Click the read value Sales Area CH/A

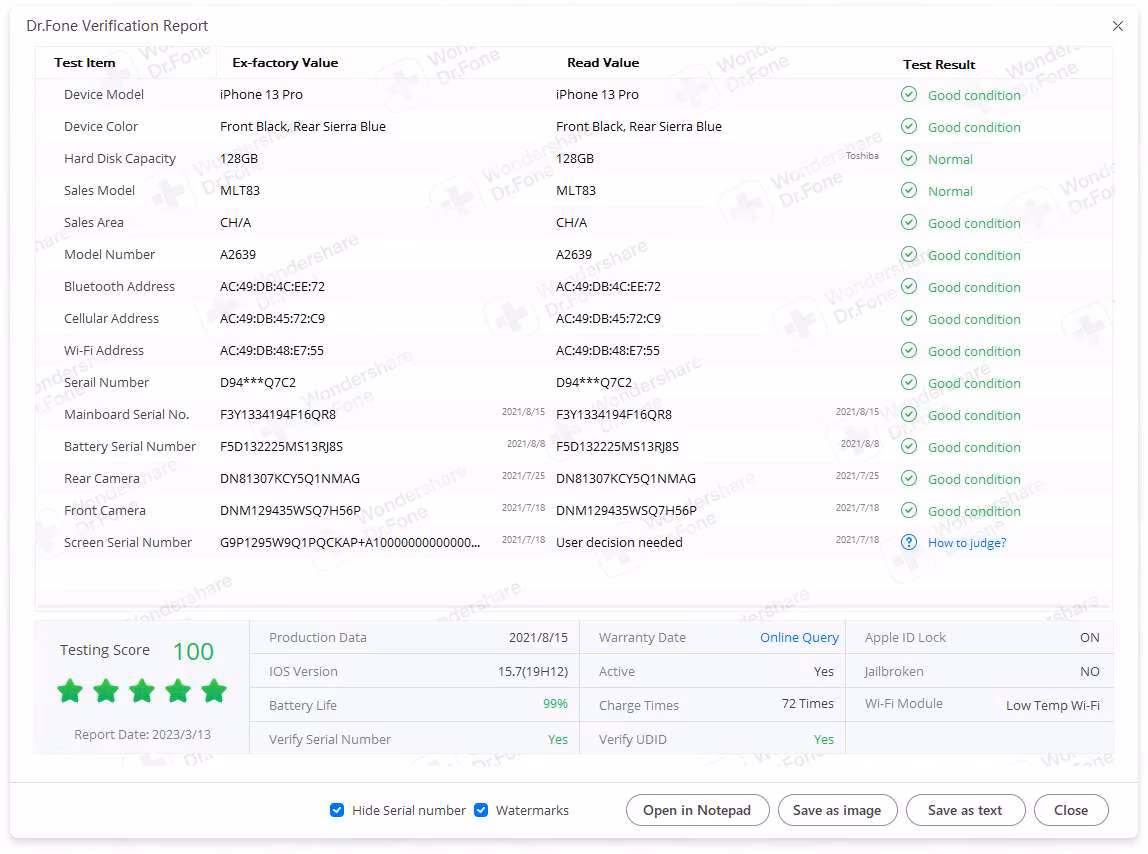571,223
